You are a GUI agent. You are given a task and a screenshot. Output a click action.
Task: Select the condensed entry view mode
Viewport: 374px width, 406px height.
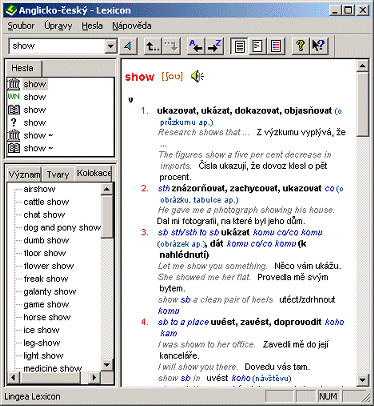257,46
